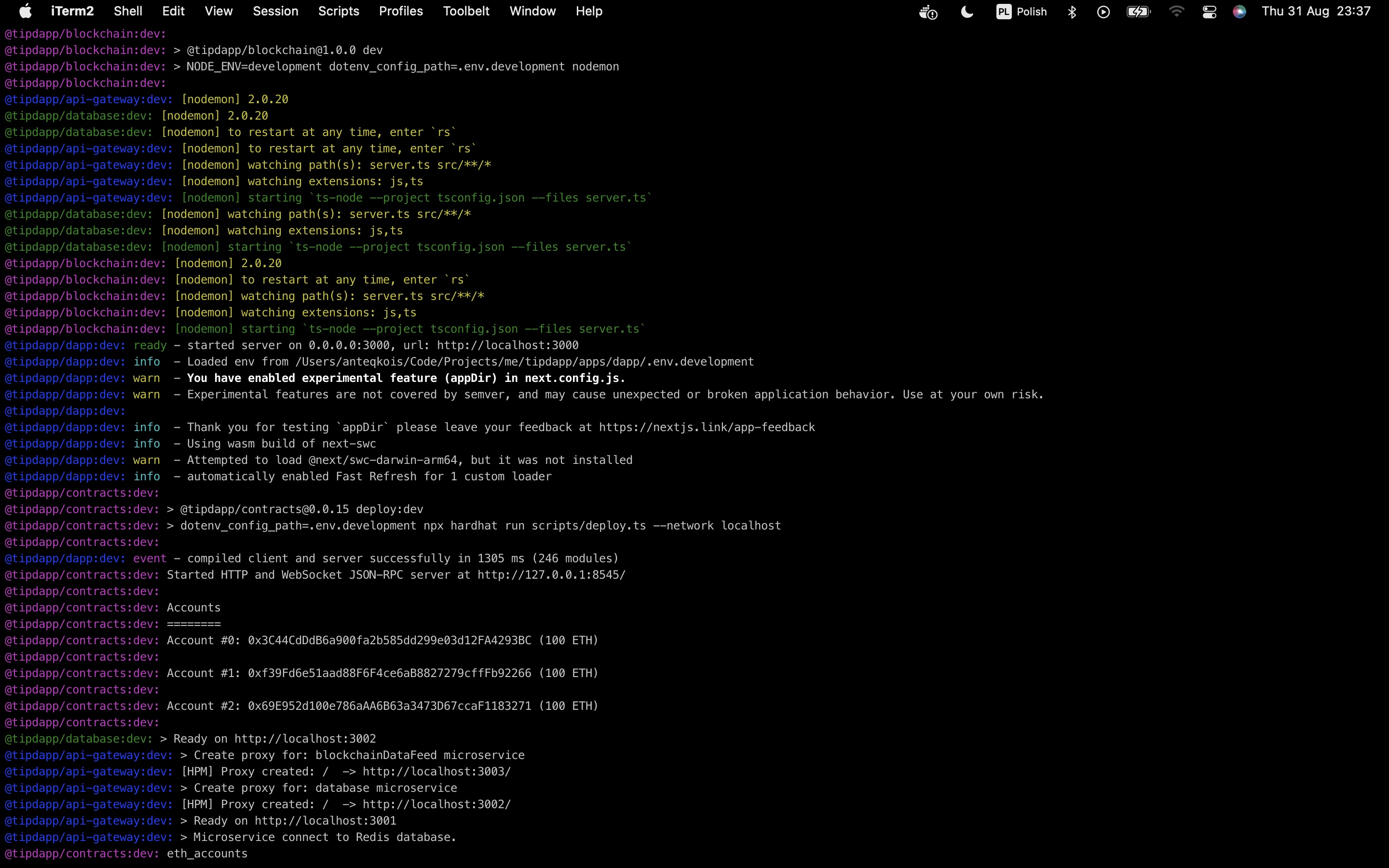The height and width of the screenshot is (868, 1389).
Task: Open the Profiles menu
Action: 401,12
